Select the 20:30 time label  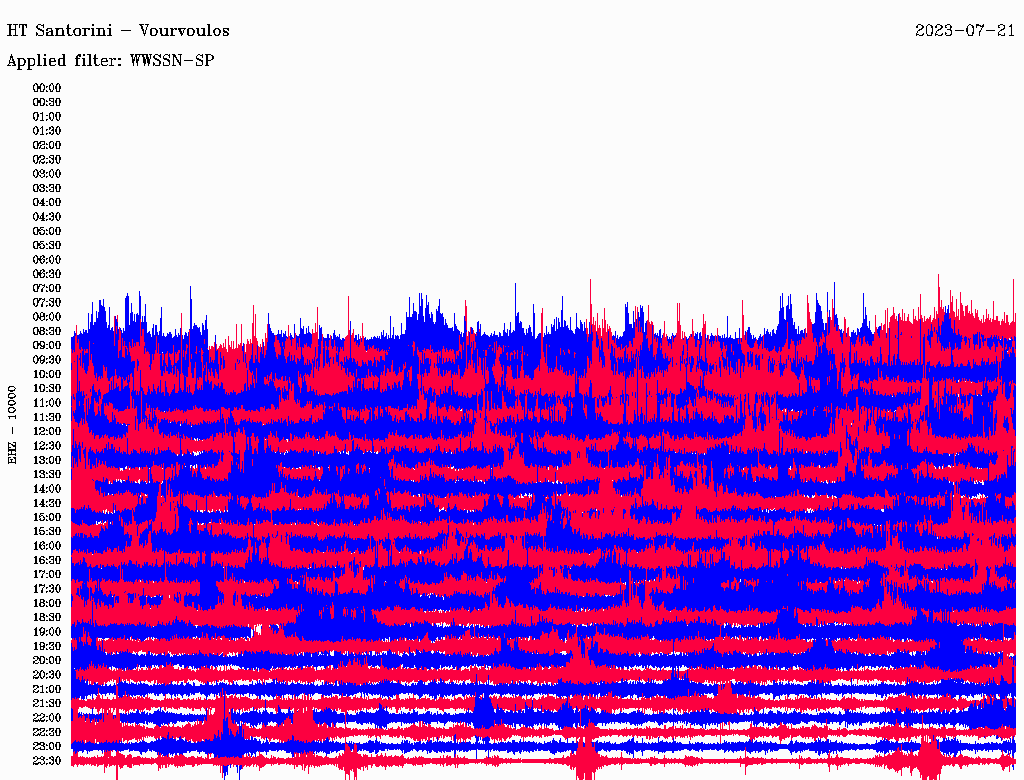(47, 675)
